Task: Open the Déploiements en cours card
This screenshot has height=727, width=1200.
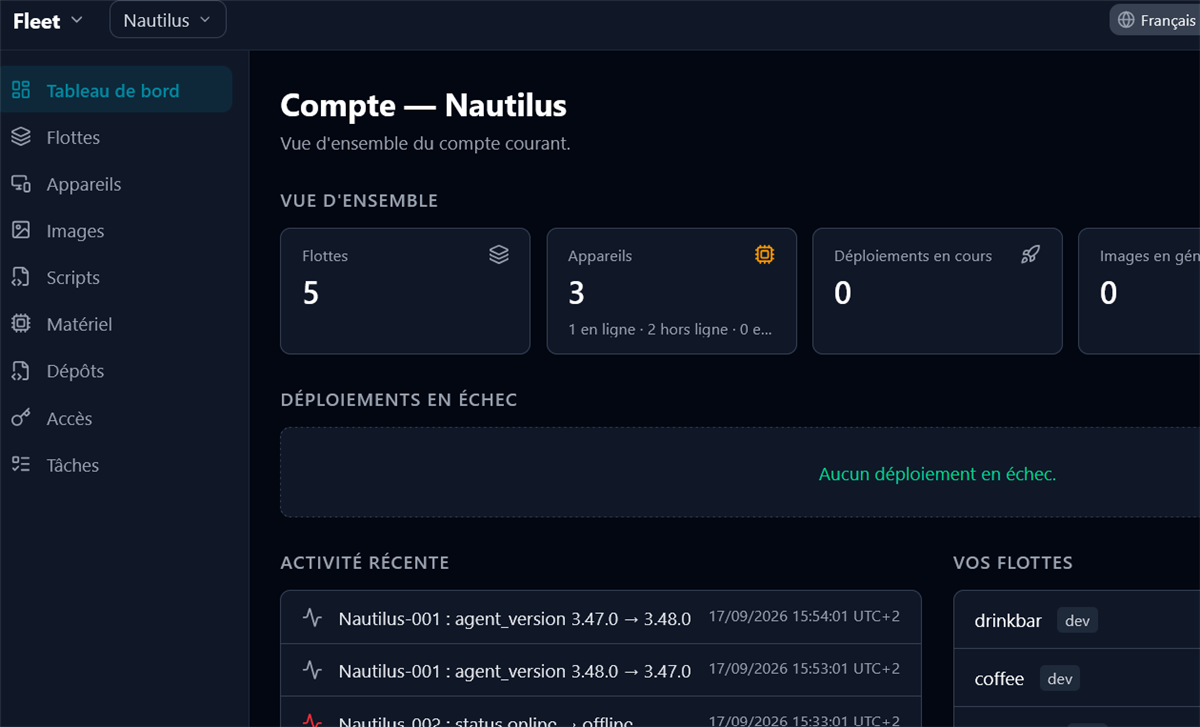Action: pyautogui.click(x=937, y=291)
